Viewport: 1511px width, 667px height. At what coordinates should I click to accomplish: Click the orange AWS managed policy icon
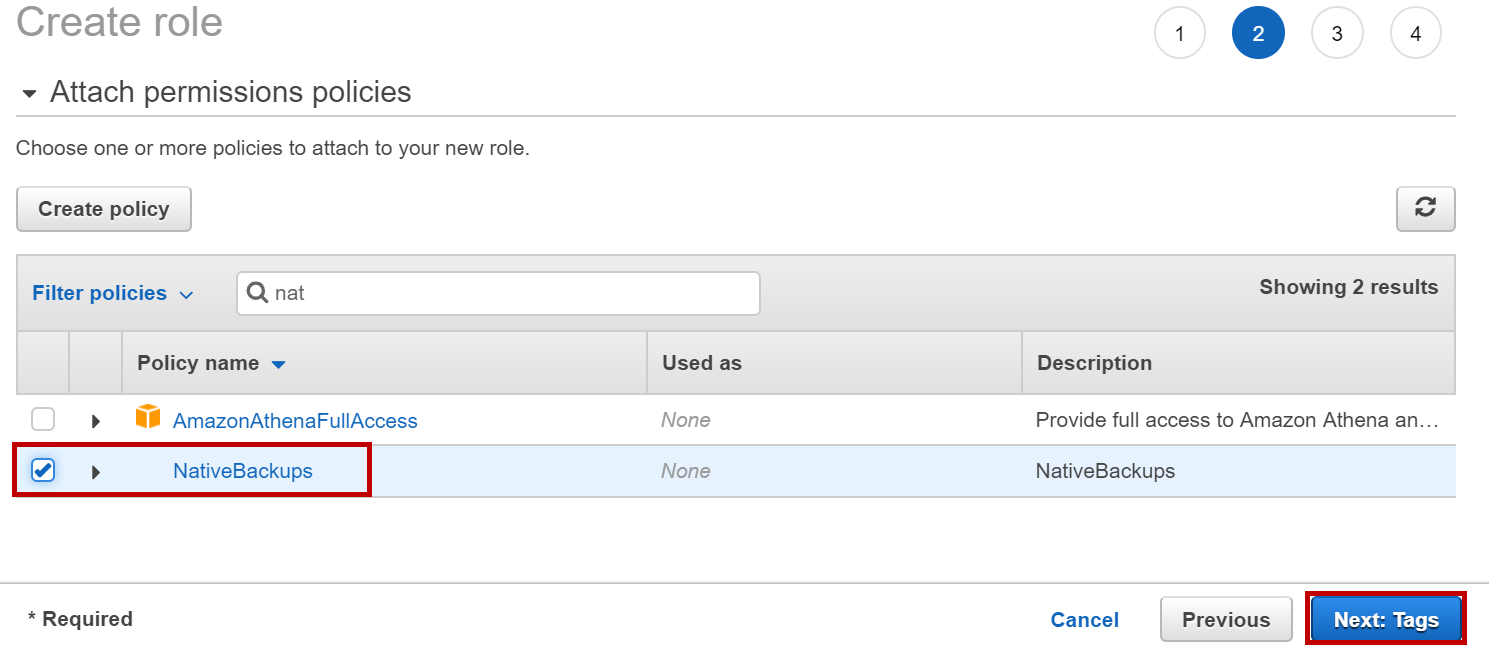point(148,418)
